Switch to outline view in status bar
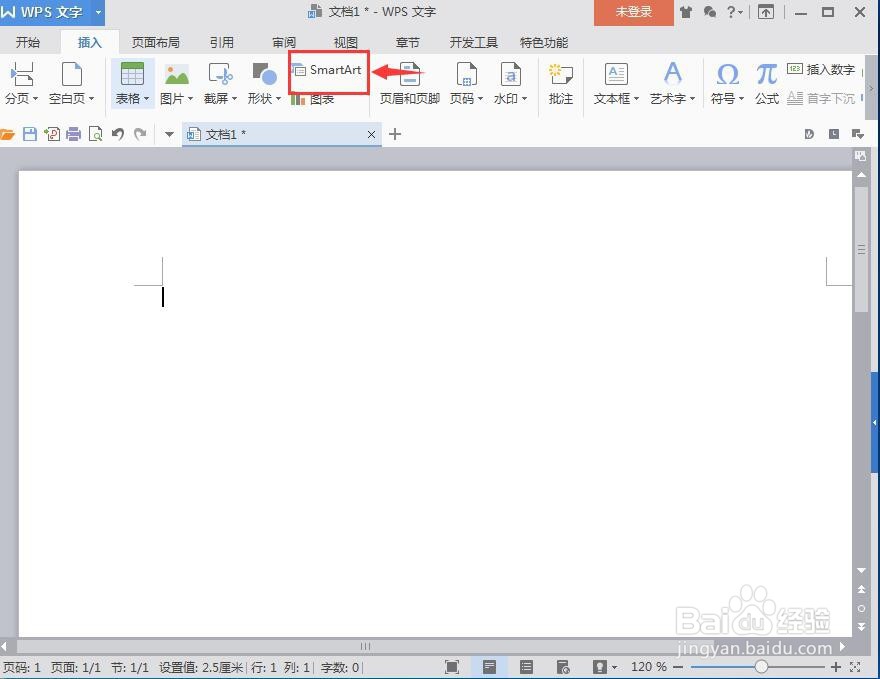880x679 pixels. pos(526,667)
